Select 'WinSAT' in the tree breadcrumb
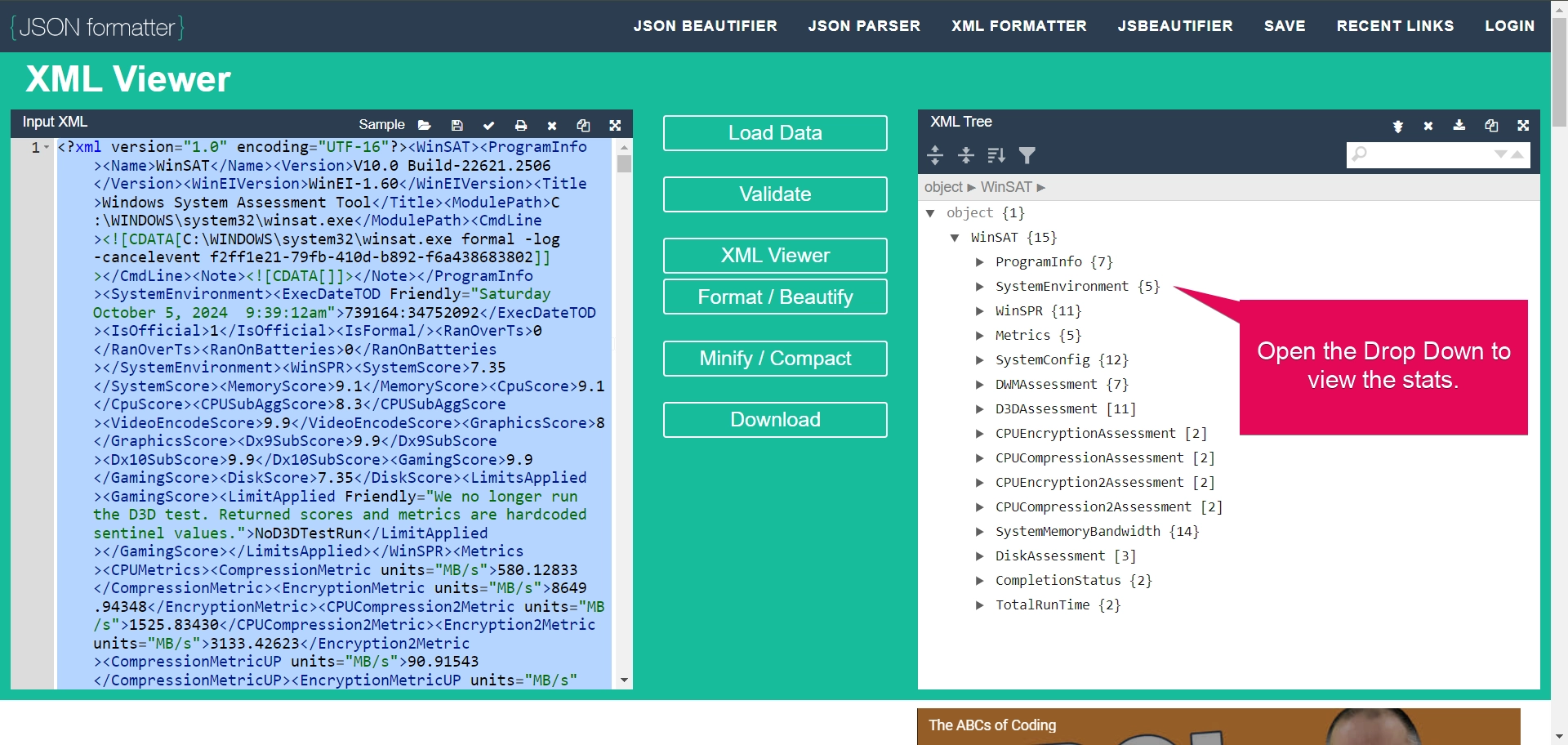The image size is (1568, 745). (x=1006, y=187)
